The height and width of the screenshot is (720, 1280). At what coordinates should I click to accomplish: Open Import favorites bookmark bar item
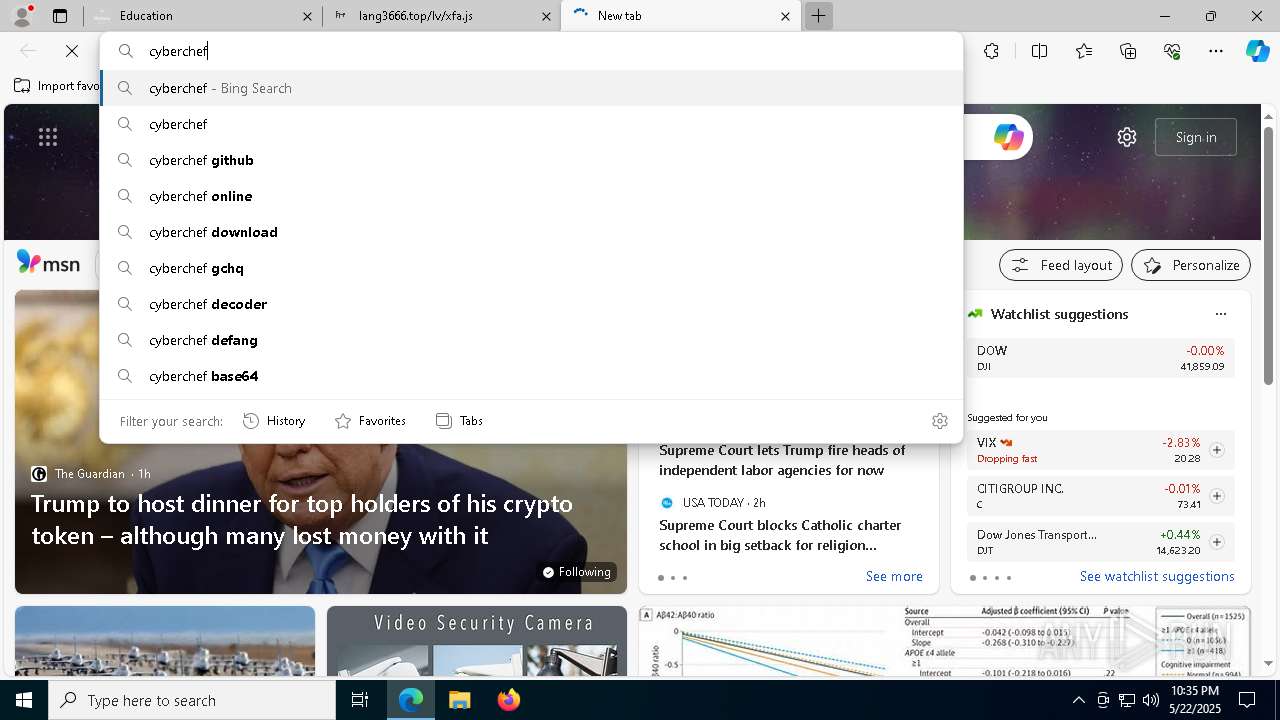[57, 86]
